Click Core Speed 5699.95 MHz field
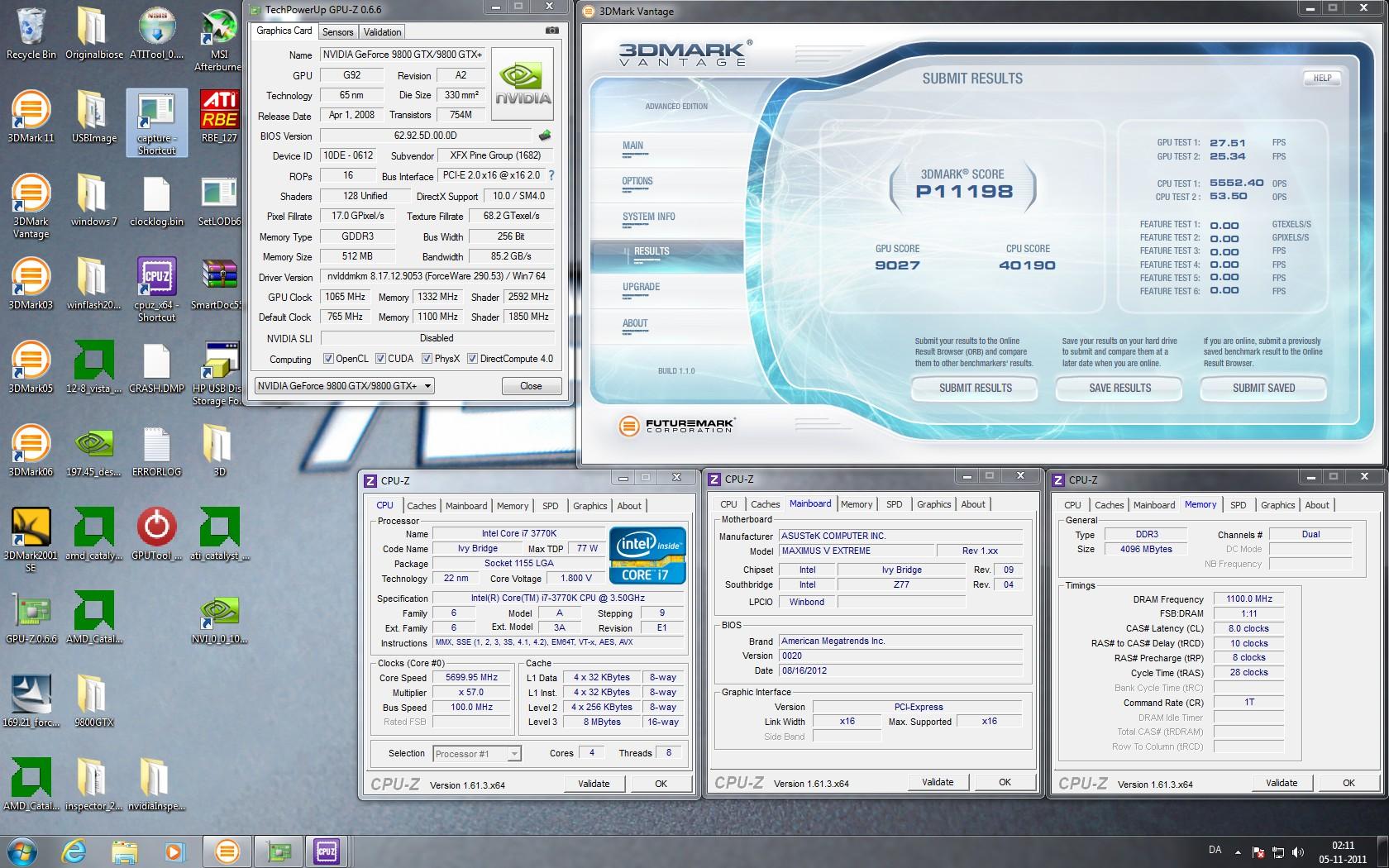 [x=471, y=677]
